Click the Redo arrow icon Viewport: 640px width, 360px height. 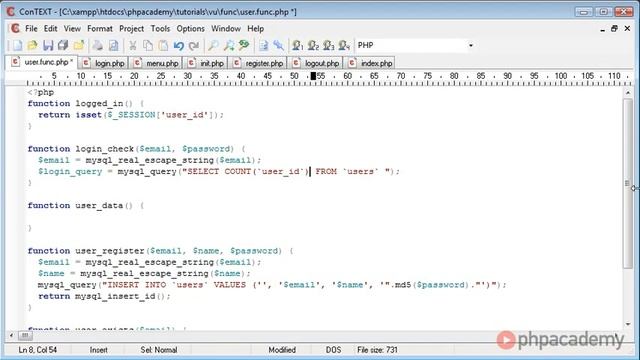[x=194, y=45]
